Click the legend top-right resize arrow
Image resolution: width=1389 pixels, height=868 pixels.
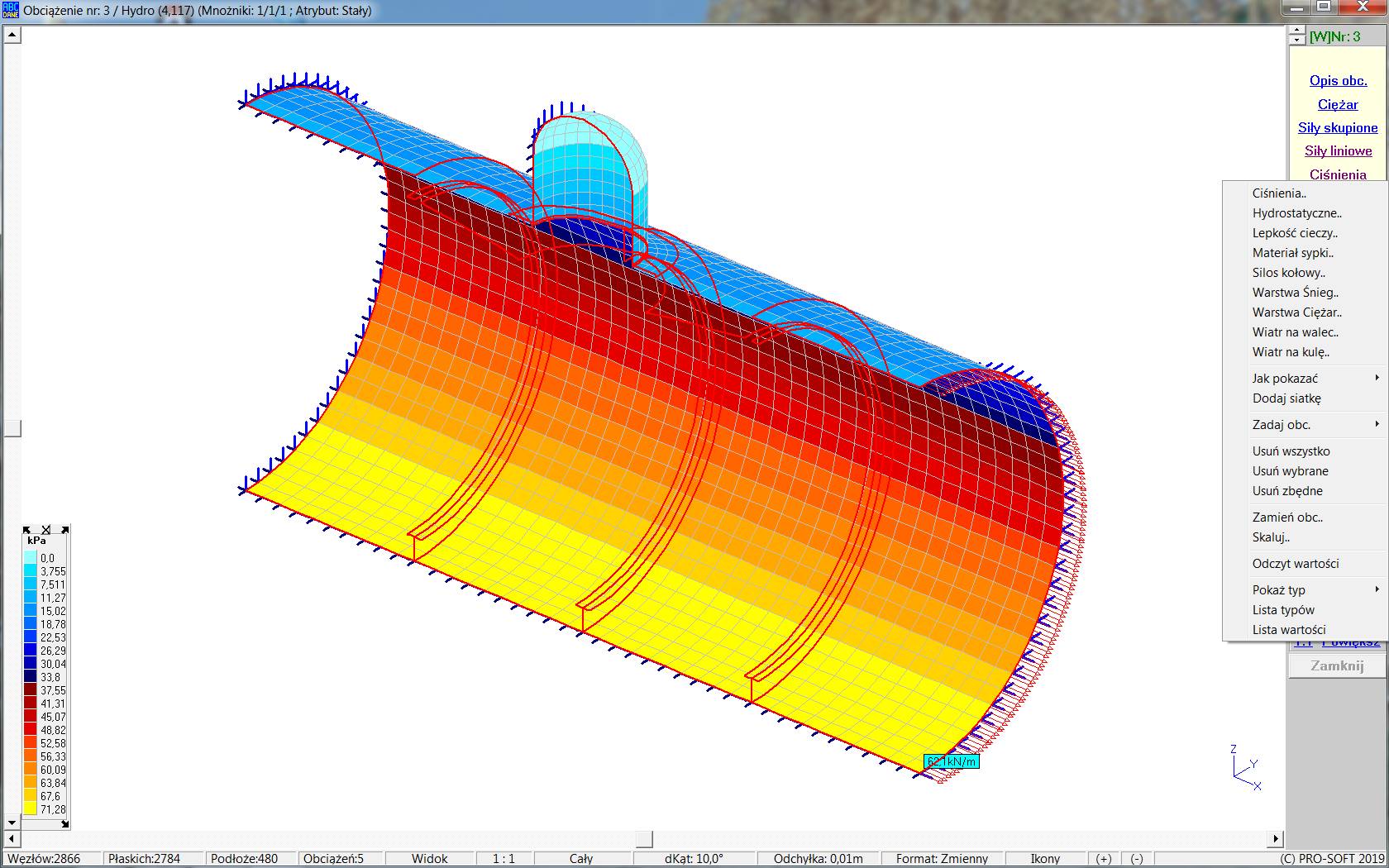coord(64,530)
